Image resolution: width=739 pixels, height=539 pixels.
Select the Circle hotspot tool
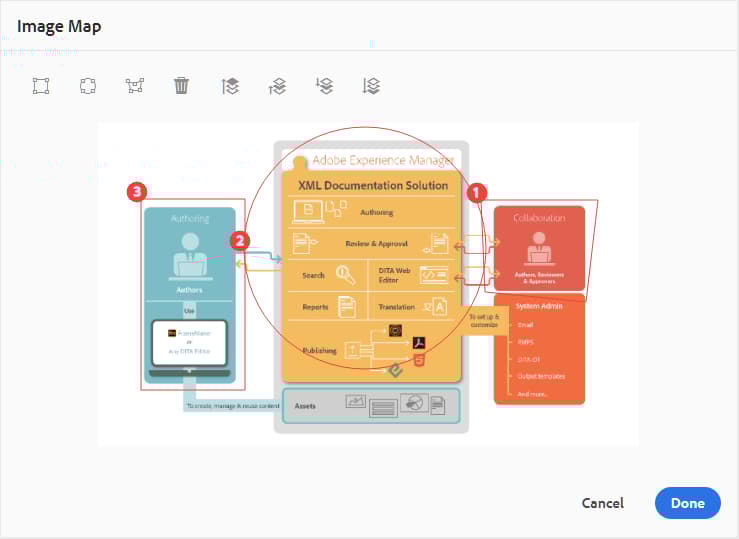click(88, 86)
